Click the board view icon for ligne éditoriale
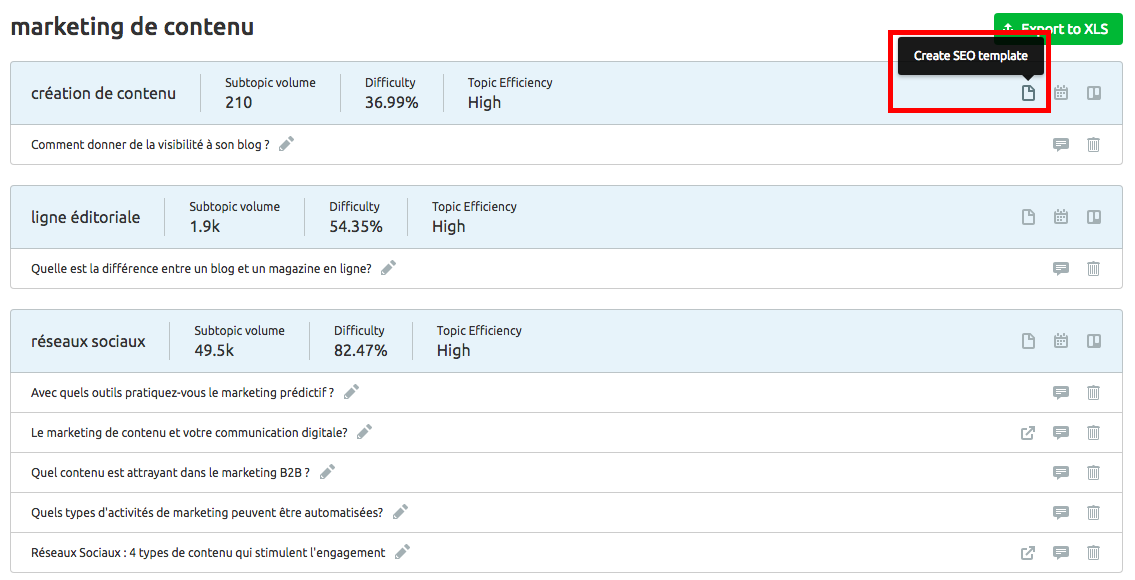1135x580 pixels. click(1093, 216)
